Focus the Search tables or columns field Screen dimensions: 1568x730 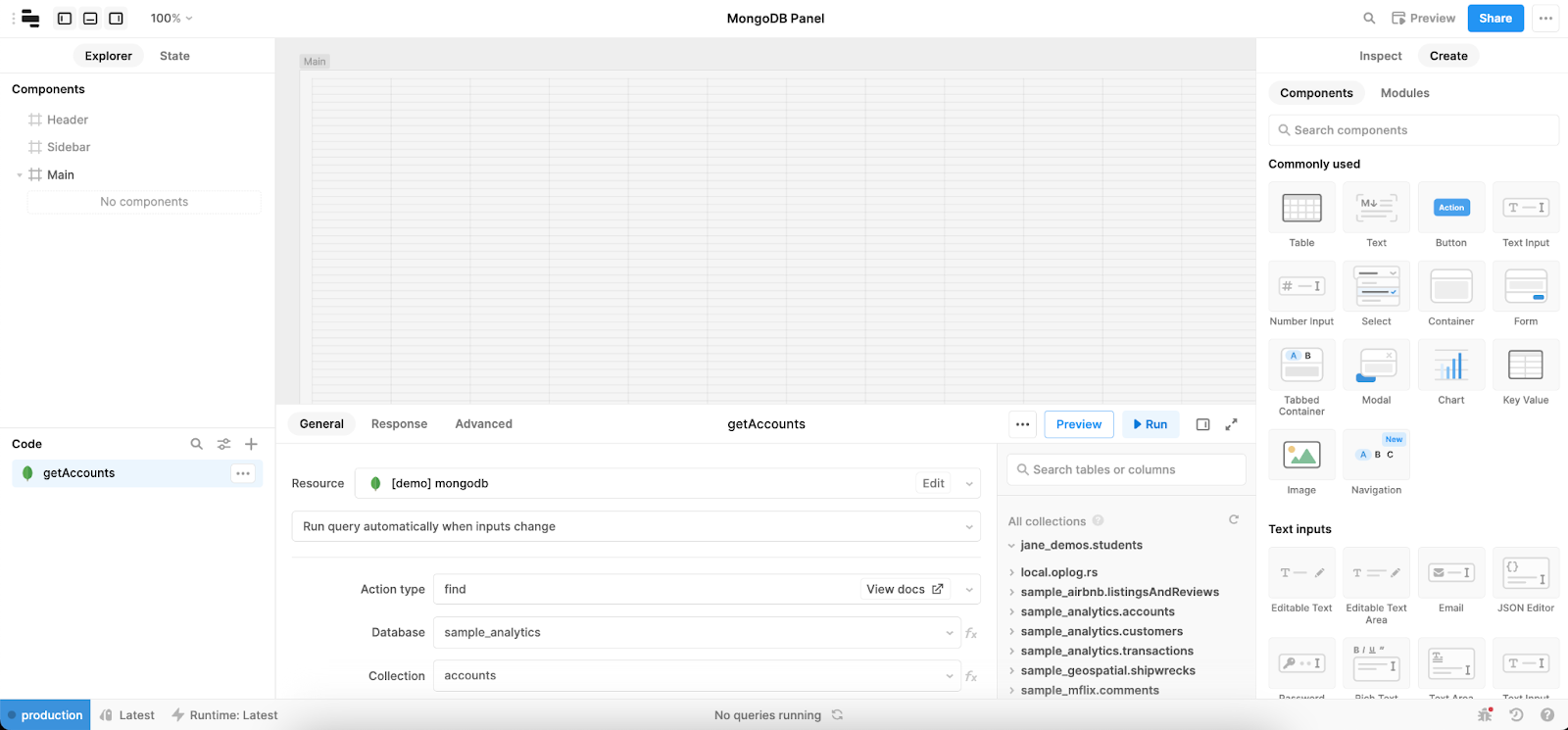[x=1126, y=469]
